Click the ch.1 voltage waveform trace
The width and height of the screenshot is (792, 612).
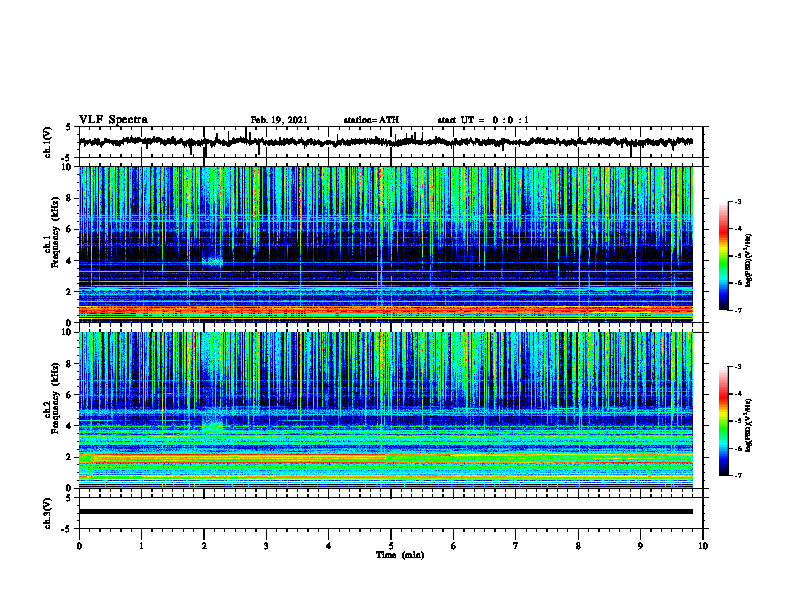click(x=385, y=142)
